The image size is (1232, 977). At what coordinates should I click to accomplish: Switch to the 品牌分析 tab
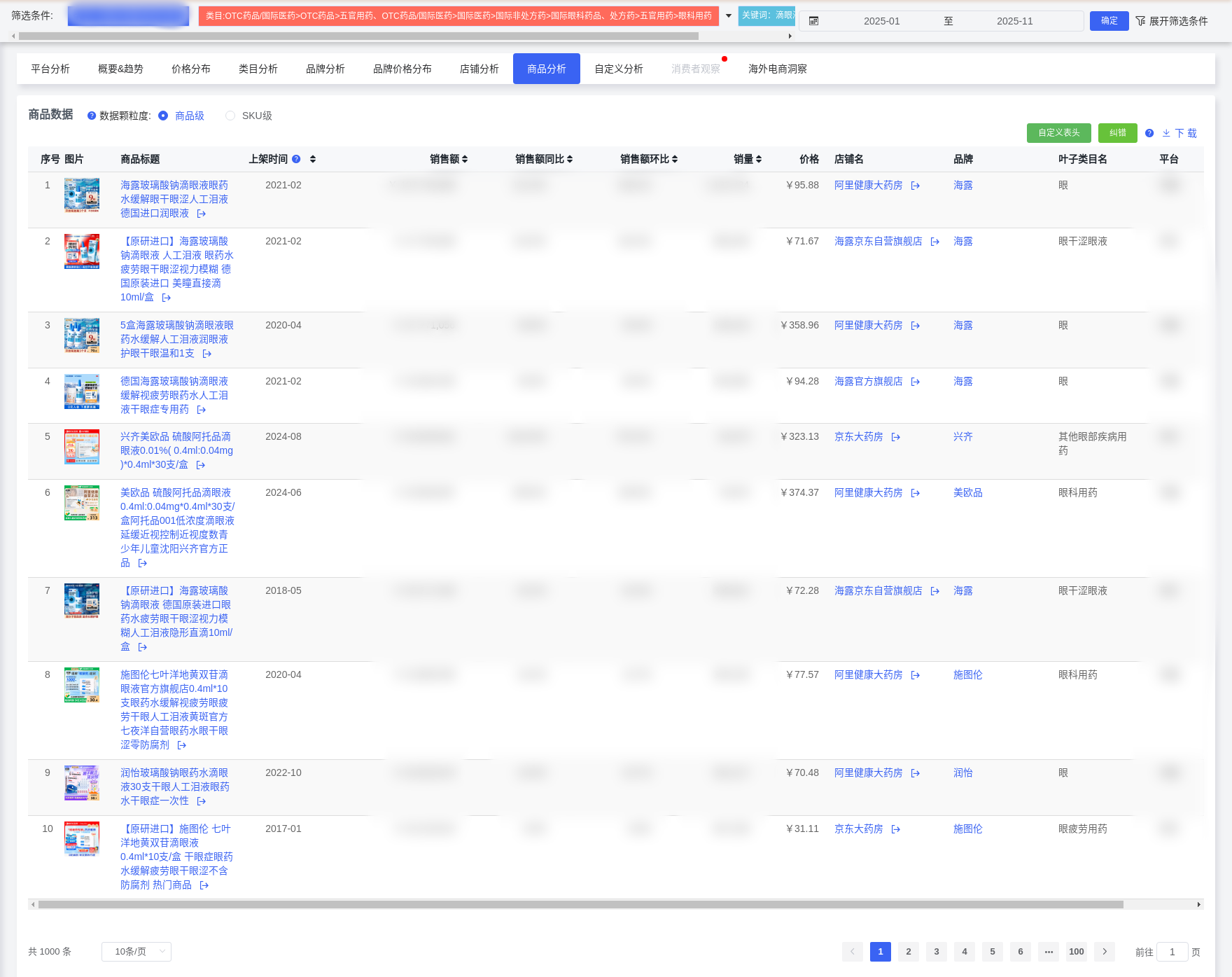point(325,69)
